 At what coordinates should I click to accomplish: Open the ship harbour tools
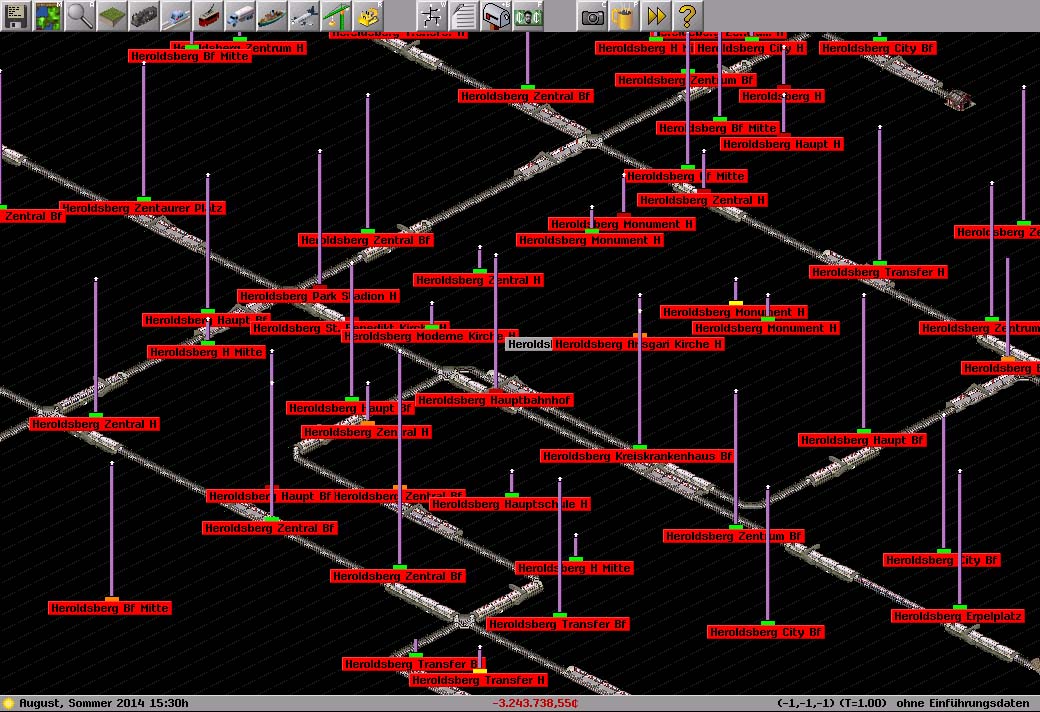point(272,16)
